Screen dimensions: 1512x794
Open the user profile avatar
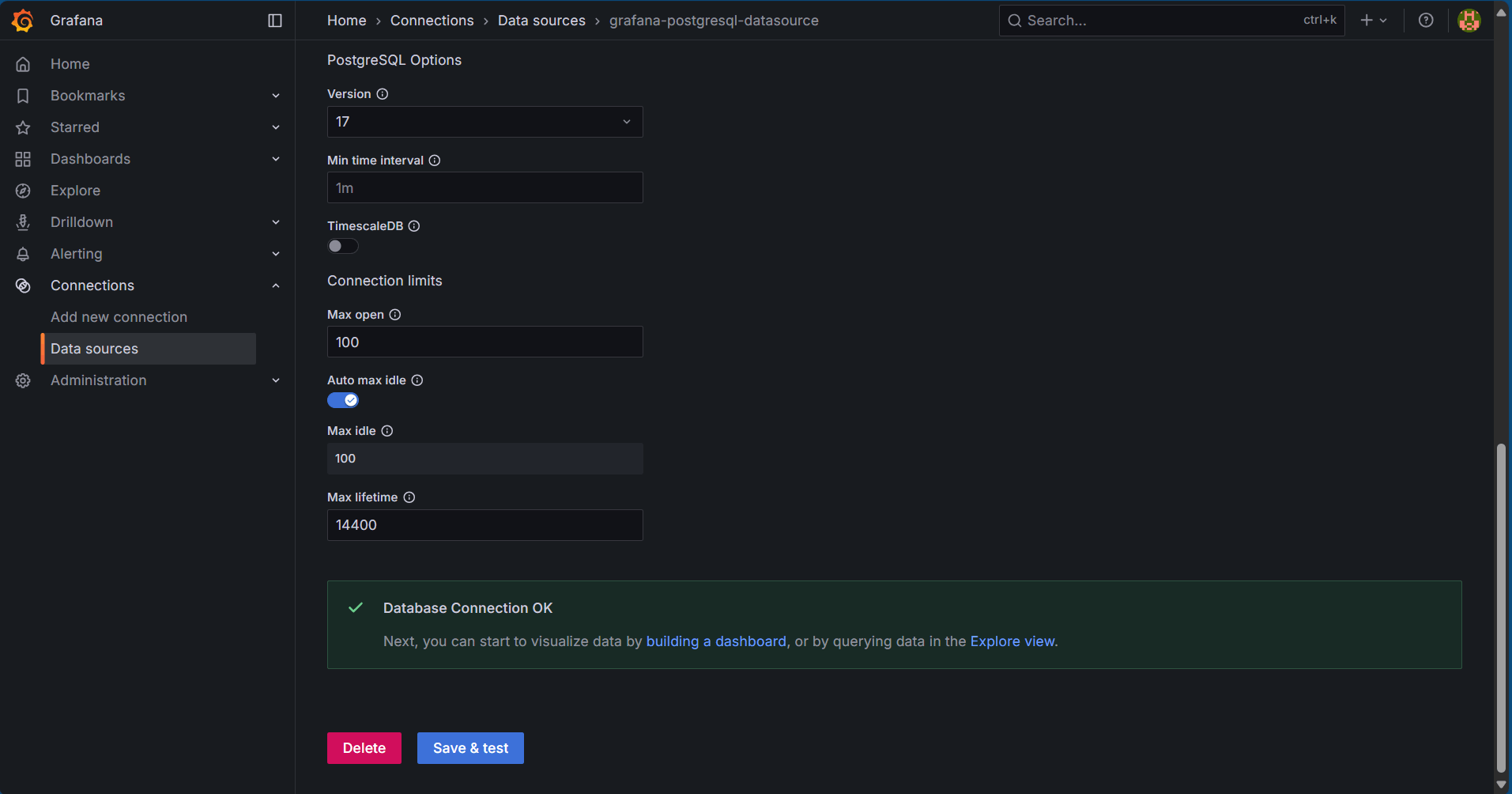click(1469, 21)
